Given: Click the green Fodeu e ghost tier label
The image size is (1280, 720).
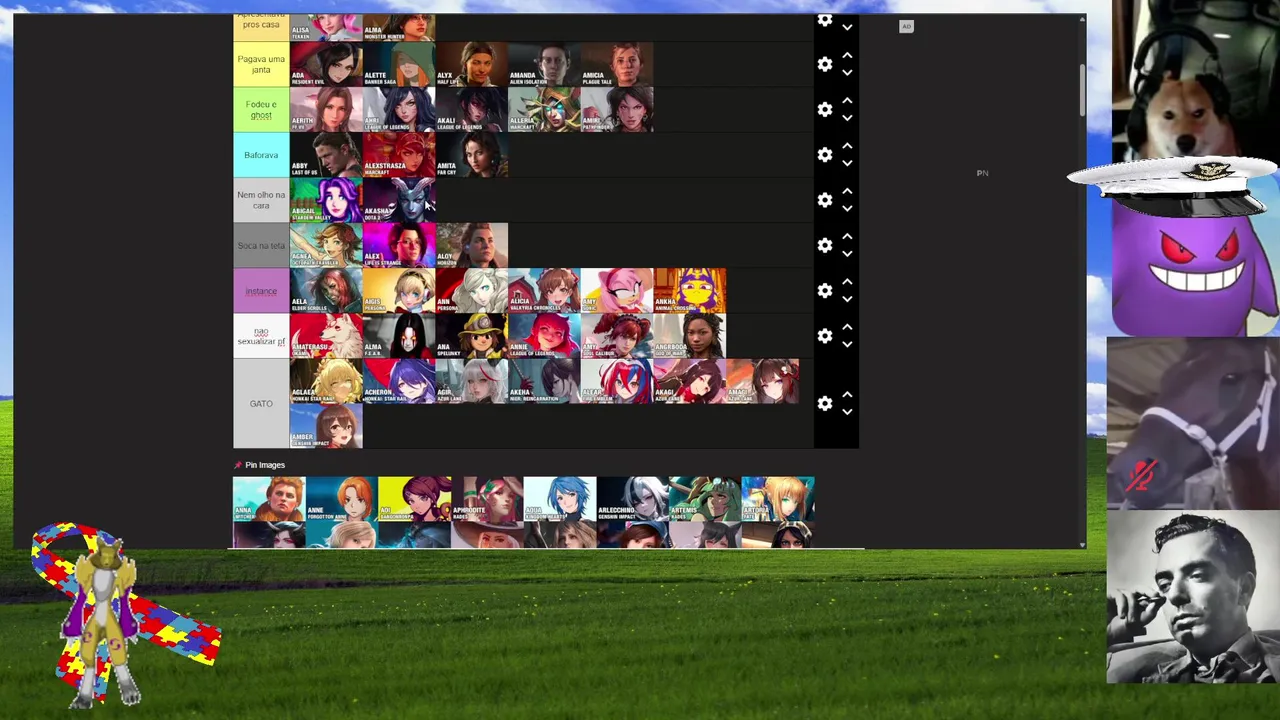Looking at the screenshot, I should click(x=261, y=109).
